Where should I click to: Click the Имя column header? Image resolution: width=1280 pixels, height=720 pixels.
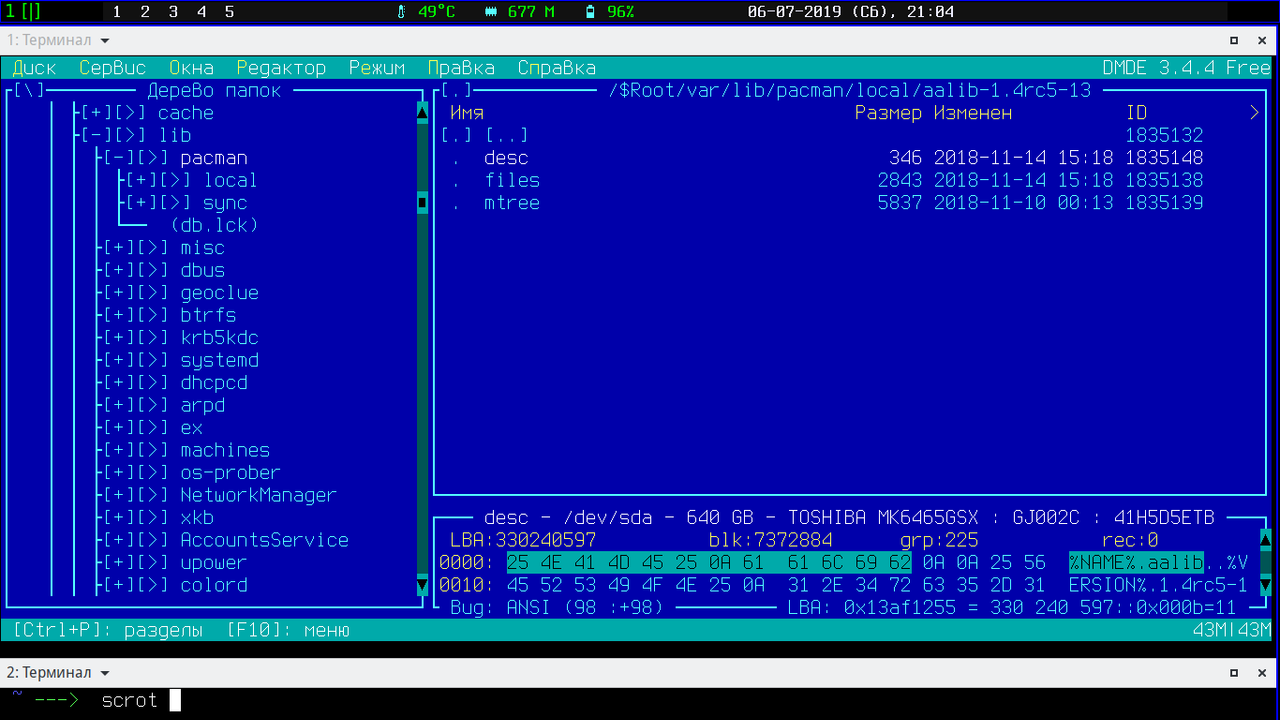467,113
